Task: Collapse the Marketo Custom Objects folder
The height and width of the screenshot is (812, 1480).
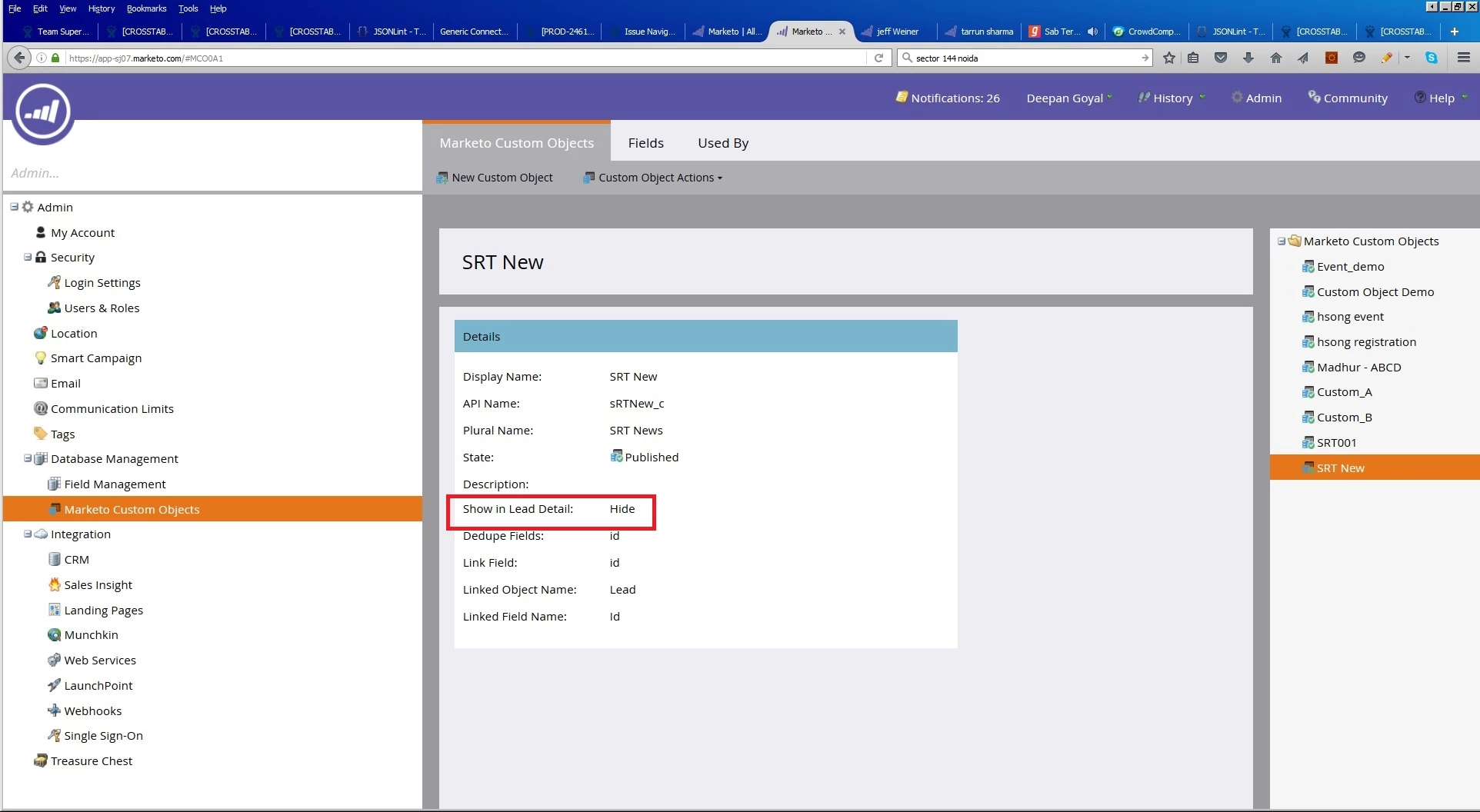Action: pyautogui.click(x=1282, y=241)
